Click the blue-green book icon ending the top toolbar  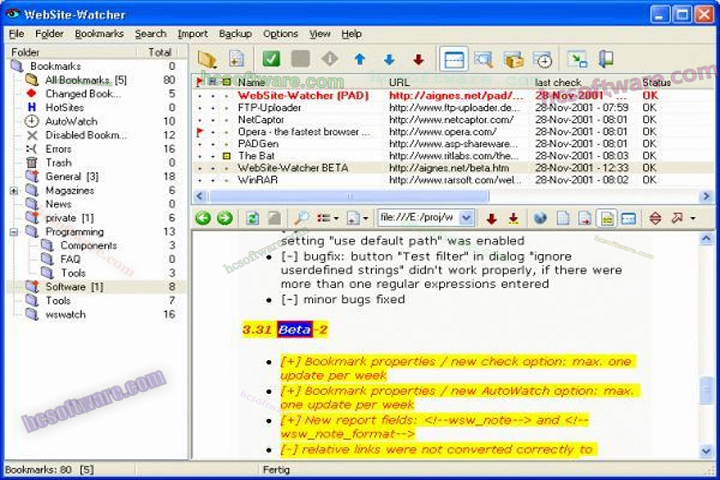606,59
